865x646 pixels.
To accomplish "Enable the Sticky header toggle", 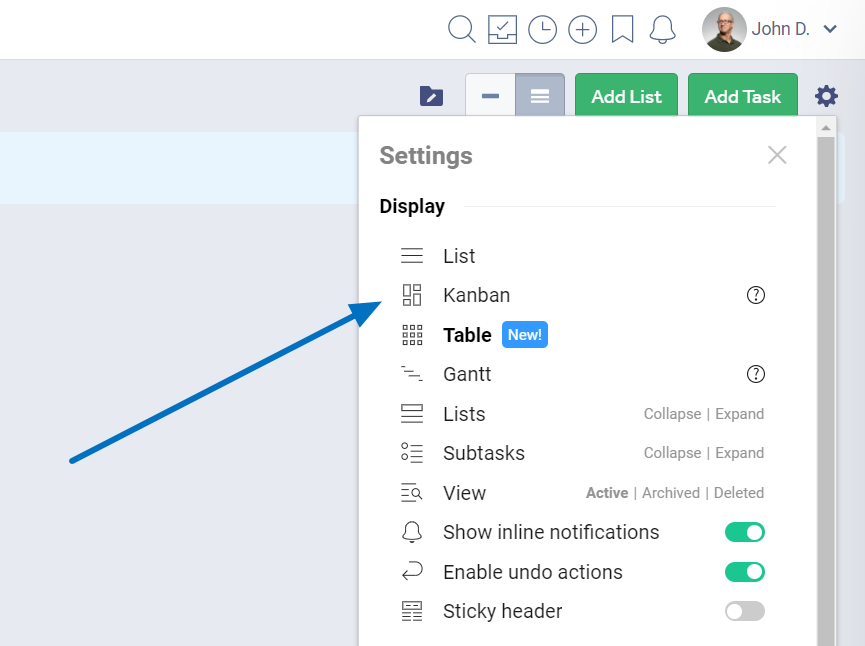I will click(x=744, y=611).
